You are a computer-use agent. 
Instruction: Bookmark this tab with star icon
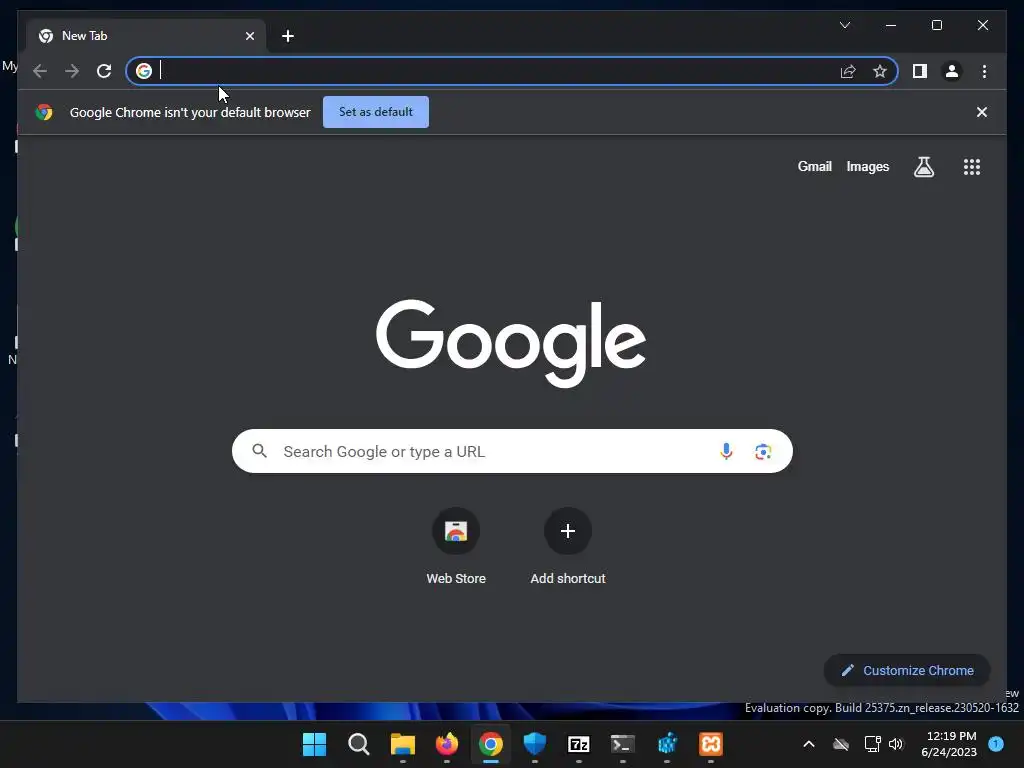click(x=880, y=71)
